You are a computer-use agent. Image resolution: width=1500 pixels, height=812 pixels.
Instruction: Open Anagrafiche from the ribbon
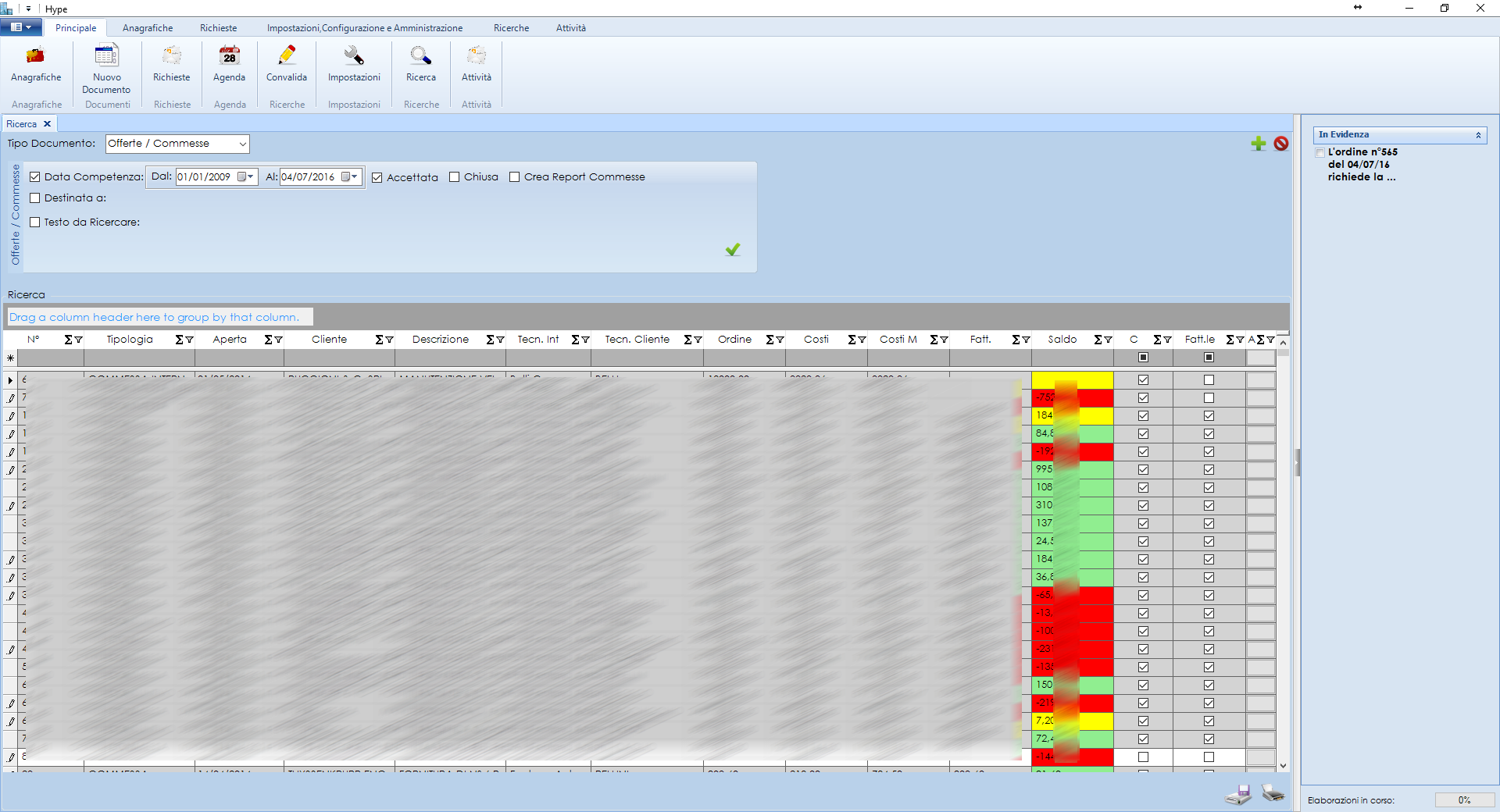click(36, 64)
